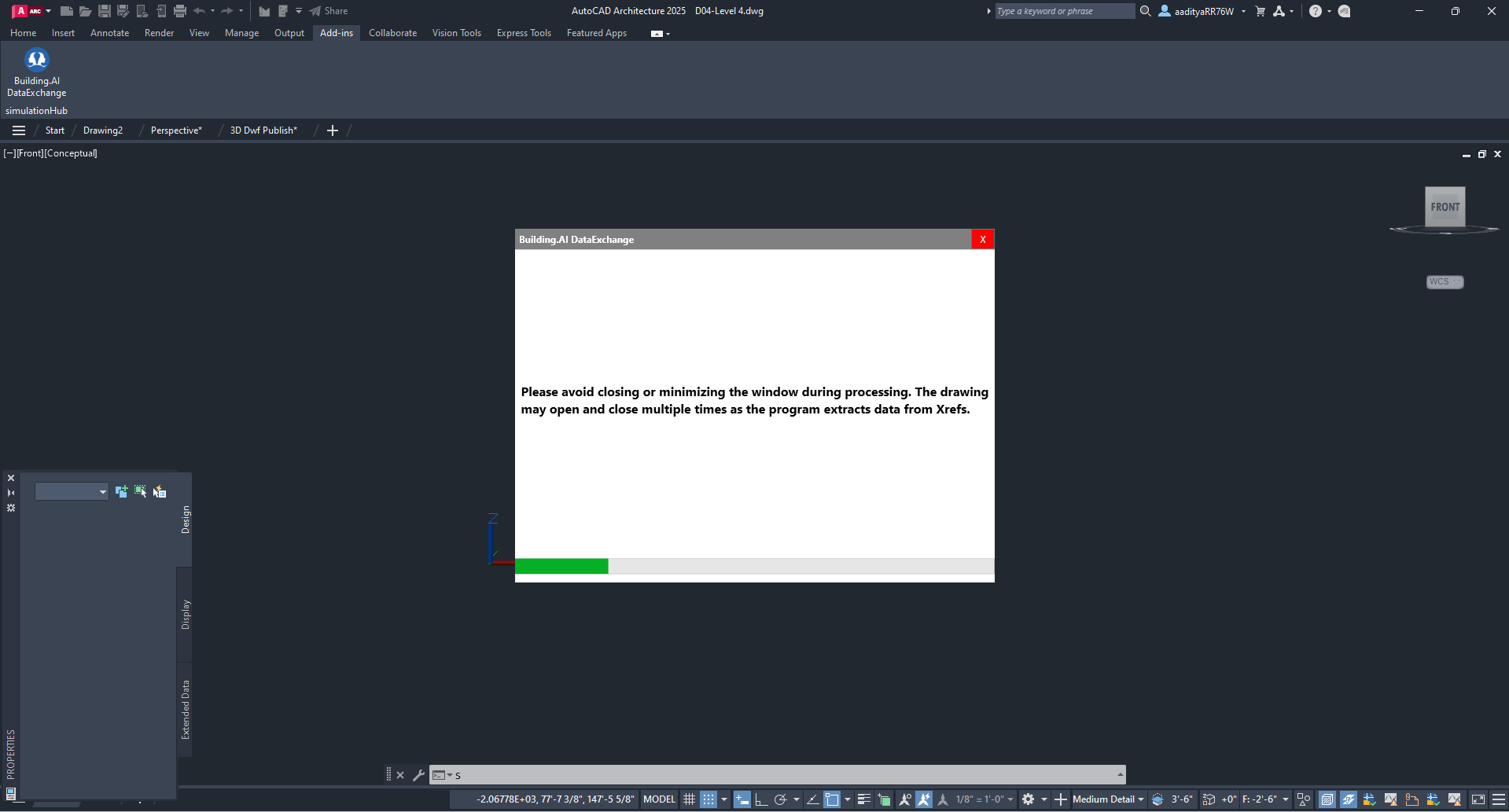Redo the last undone action

[x=227, y=11]
